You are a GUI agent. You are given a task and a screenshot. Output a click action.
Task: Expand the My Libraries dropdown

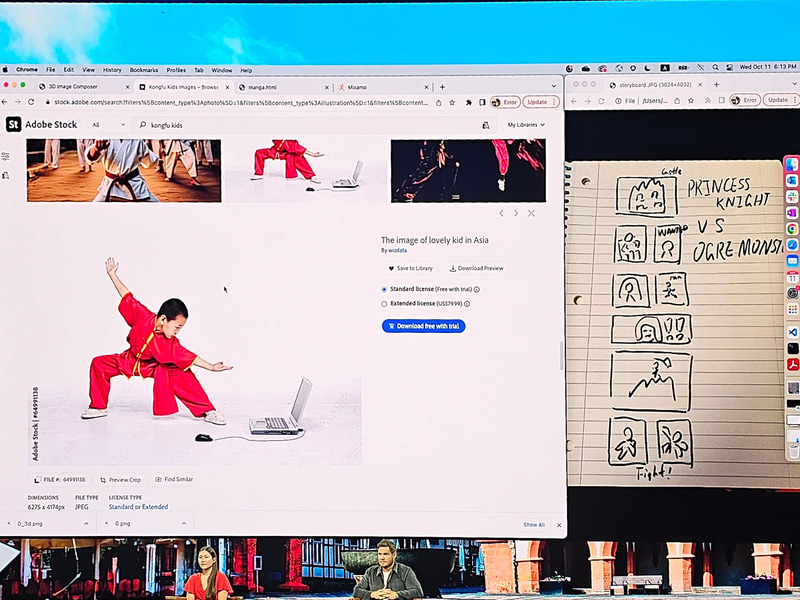coord(526,124)
